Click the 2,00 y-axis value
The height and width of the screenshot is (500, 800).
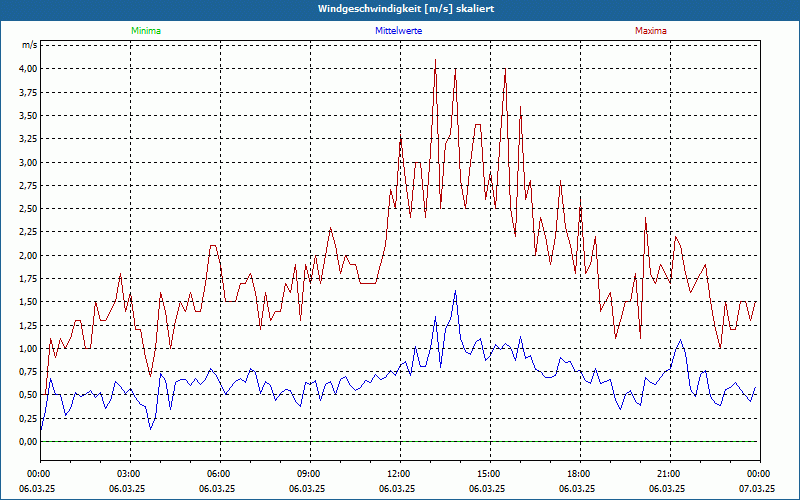point(28,255)
